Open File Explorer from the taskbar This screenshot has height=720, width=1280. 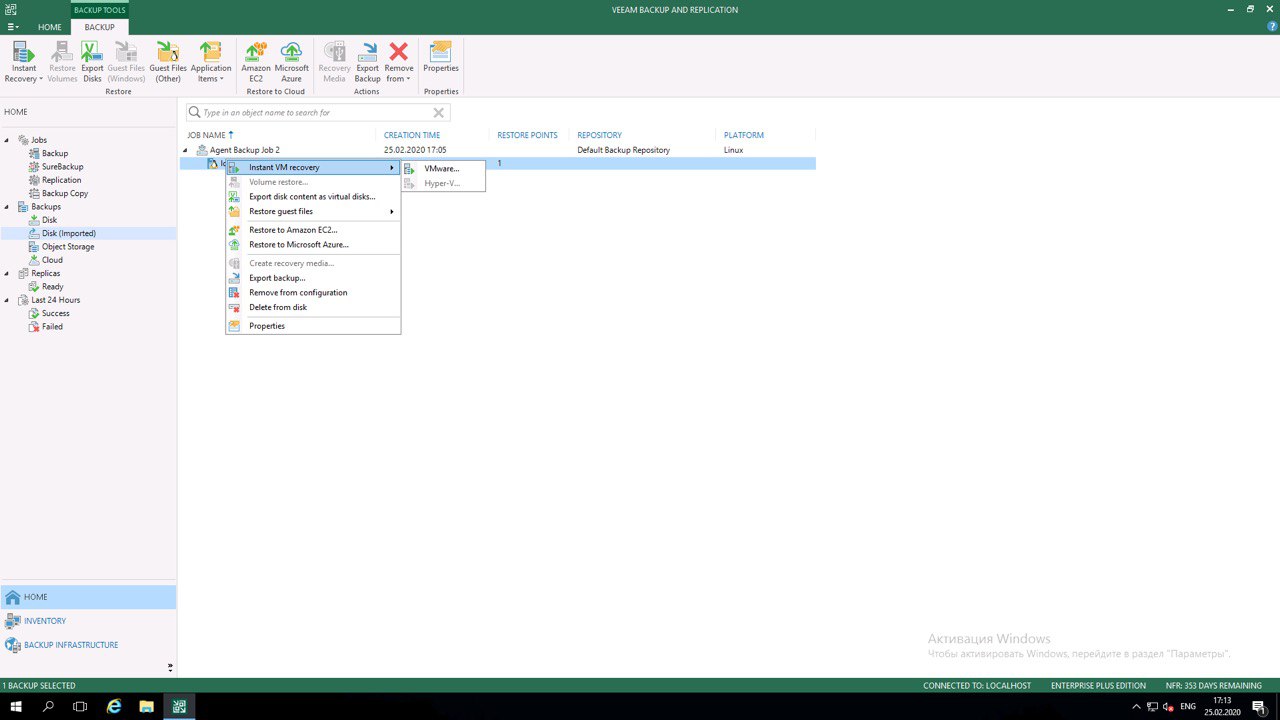pyautogui.click(x=146, y=706)
